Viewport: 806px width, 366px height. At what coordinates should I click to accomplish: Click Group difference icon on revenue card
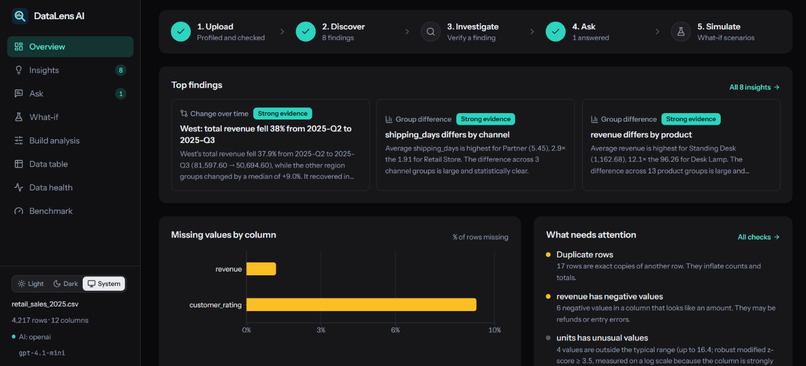tap(595, 119)
